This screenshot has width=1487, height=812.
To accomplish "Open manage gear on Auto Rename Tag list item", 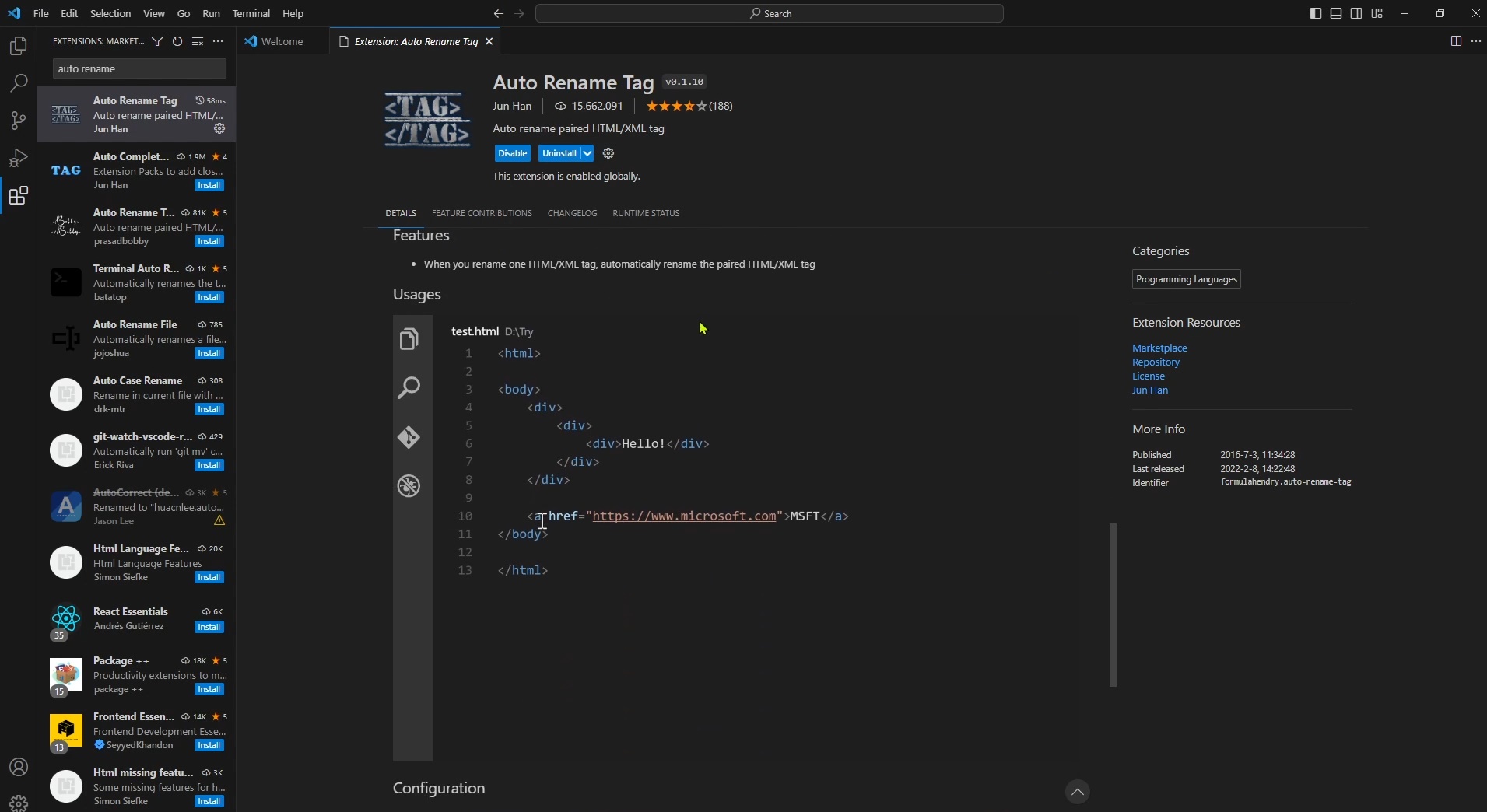I will pos(219,128).
